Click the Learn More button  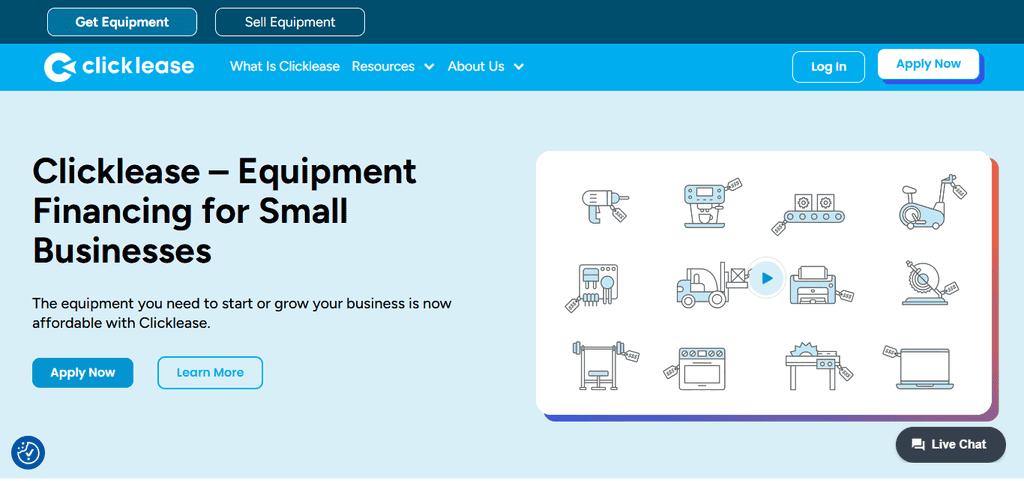tap(210, 373)
